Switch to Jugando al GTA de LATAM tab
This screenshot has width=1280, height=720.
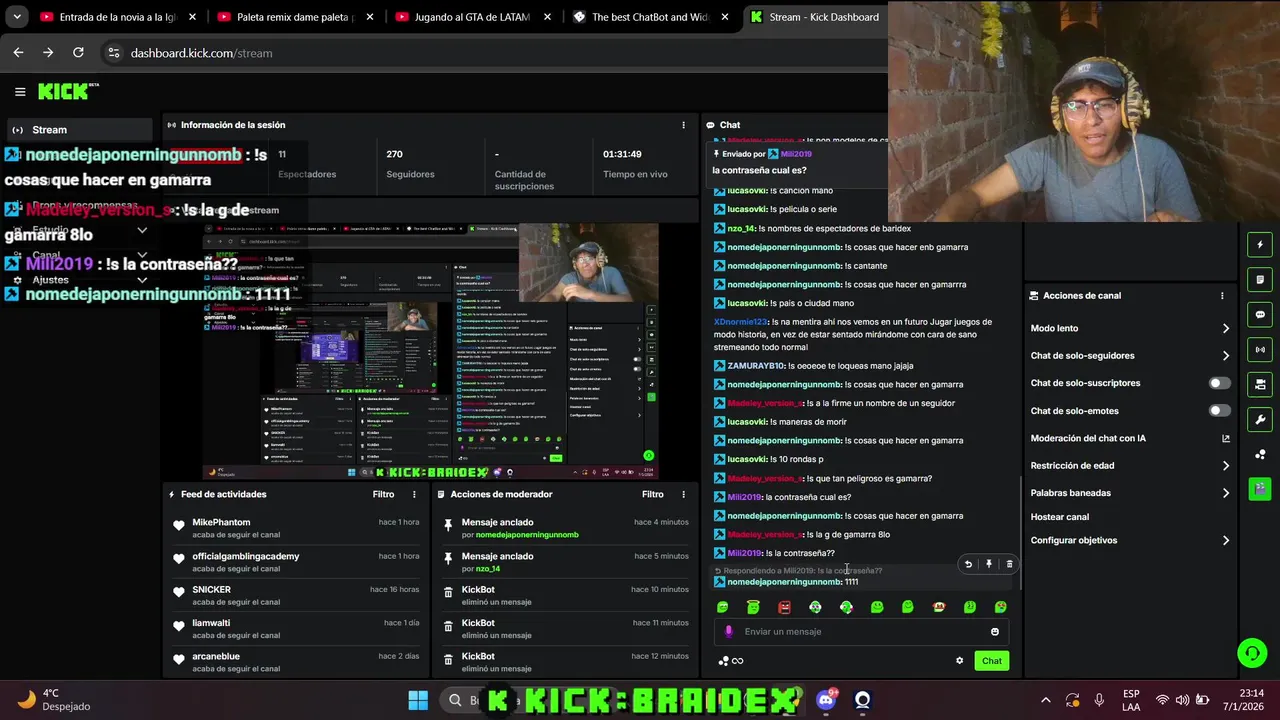(x=473, y=17)
